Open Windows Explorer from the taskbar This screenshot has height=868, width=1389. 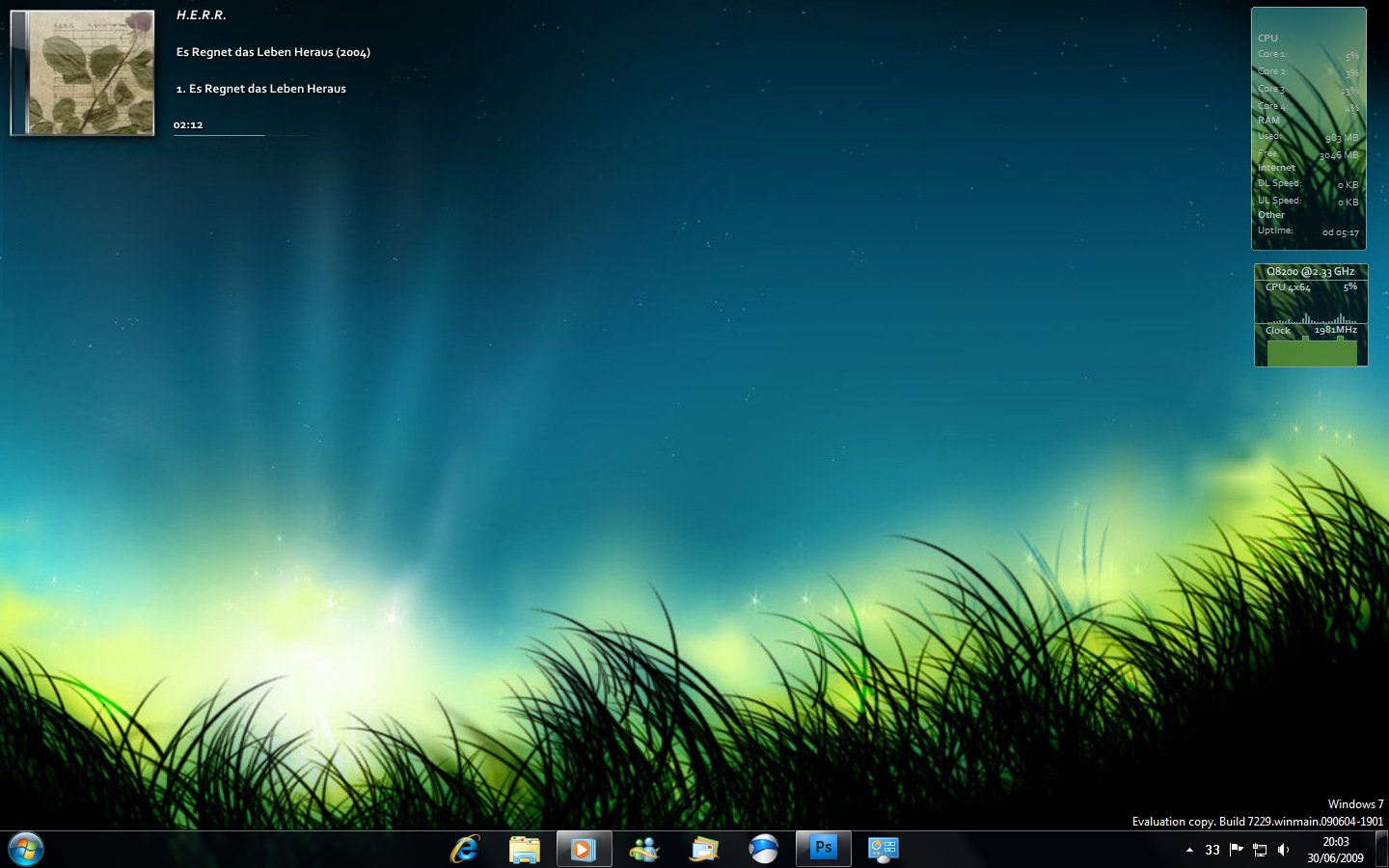tap(524, 849)
